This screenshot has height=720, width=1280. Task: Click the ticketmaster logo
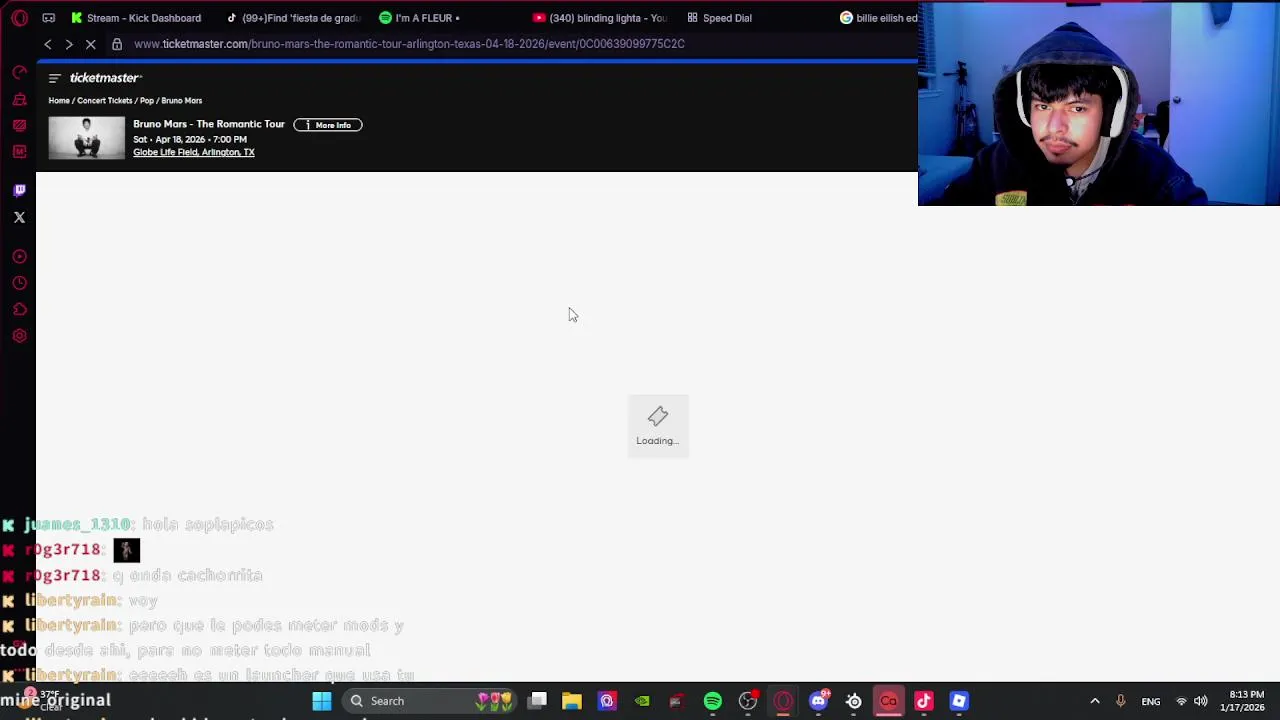click(106, 78)
